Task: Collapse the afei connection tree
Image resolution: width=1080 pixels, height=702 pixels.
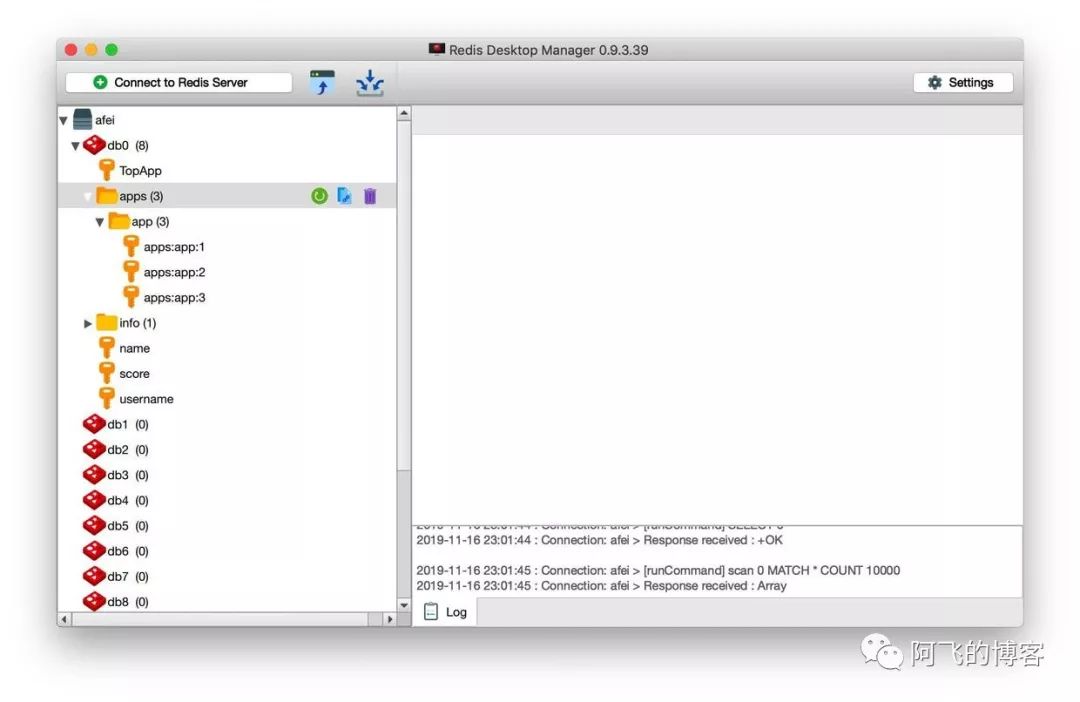Action: point(63,121)
